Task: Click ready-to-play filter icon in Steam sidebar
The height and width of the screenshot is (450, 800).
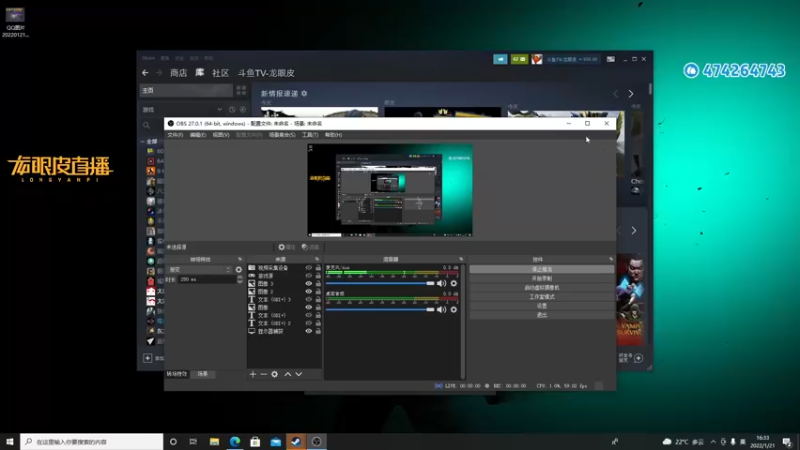Action: [x=243, y=110]
